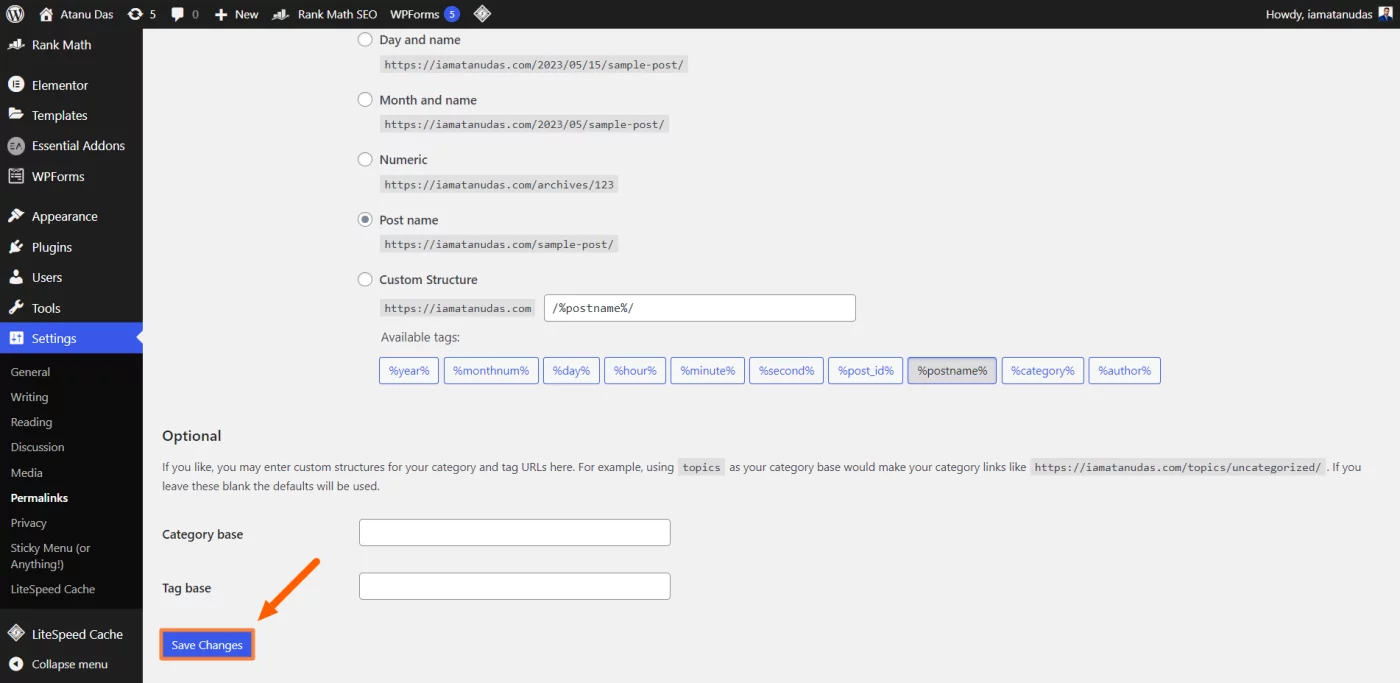Image resolution: width=1400 pixels, height=683 pixels.
Task: Open the site home icon beside Atanu Das
Action: [x=46, y=14]
